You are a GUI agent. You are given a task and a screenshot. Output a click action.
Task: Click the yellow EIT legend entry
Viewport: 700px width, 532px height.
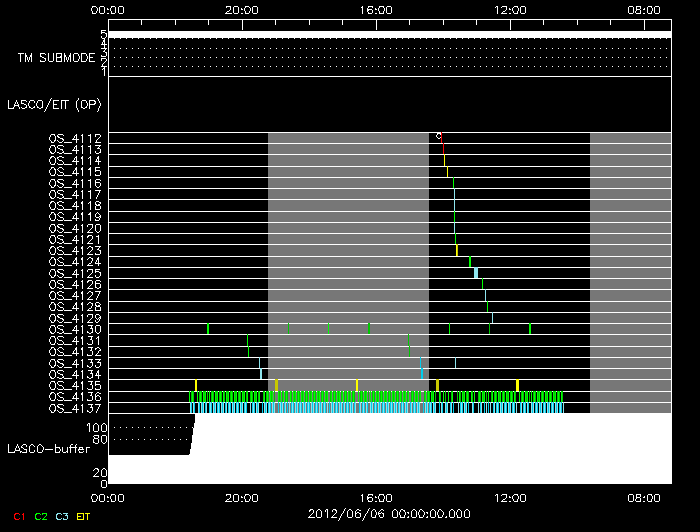83,516
